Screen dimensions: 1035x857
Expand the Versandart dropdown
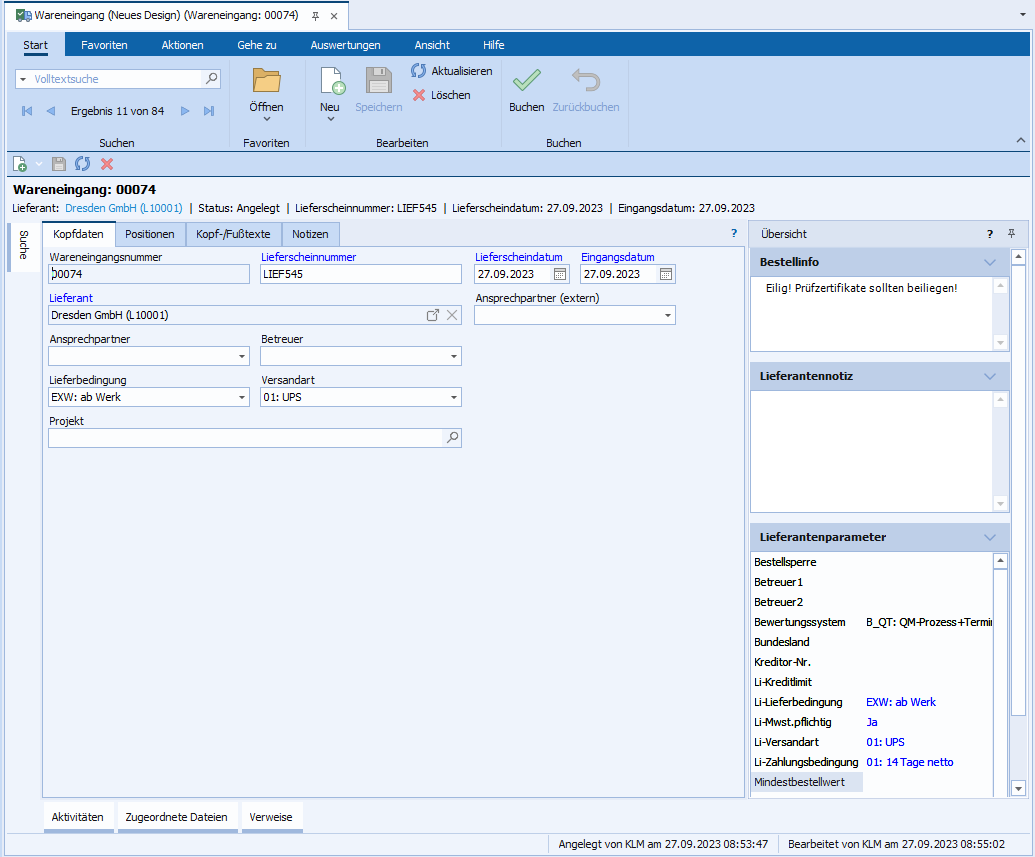point(454,397)
